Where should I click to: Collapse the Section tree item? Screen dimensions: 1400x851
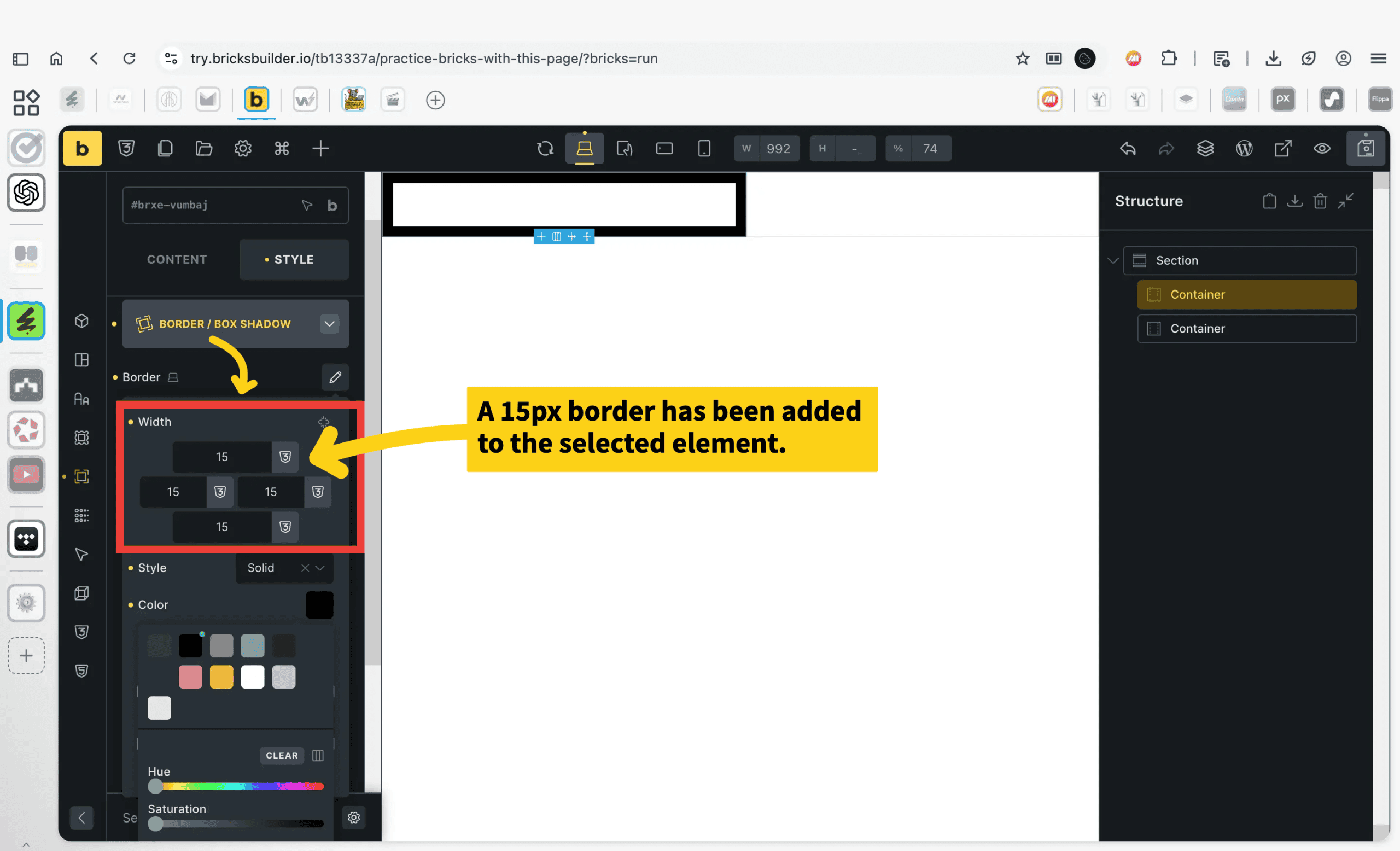[1112, 260]
